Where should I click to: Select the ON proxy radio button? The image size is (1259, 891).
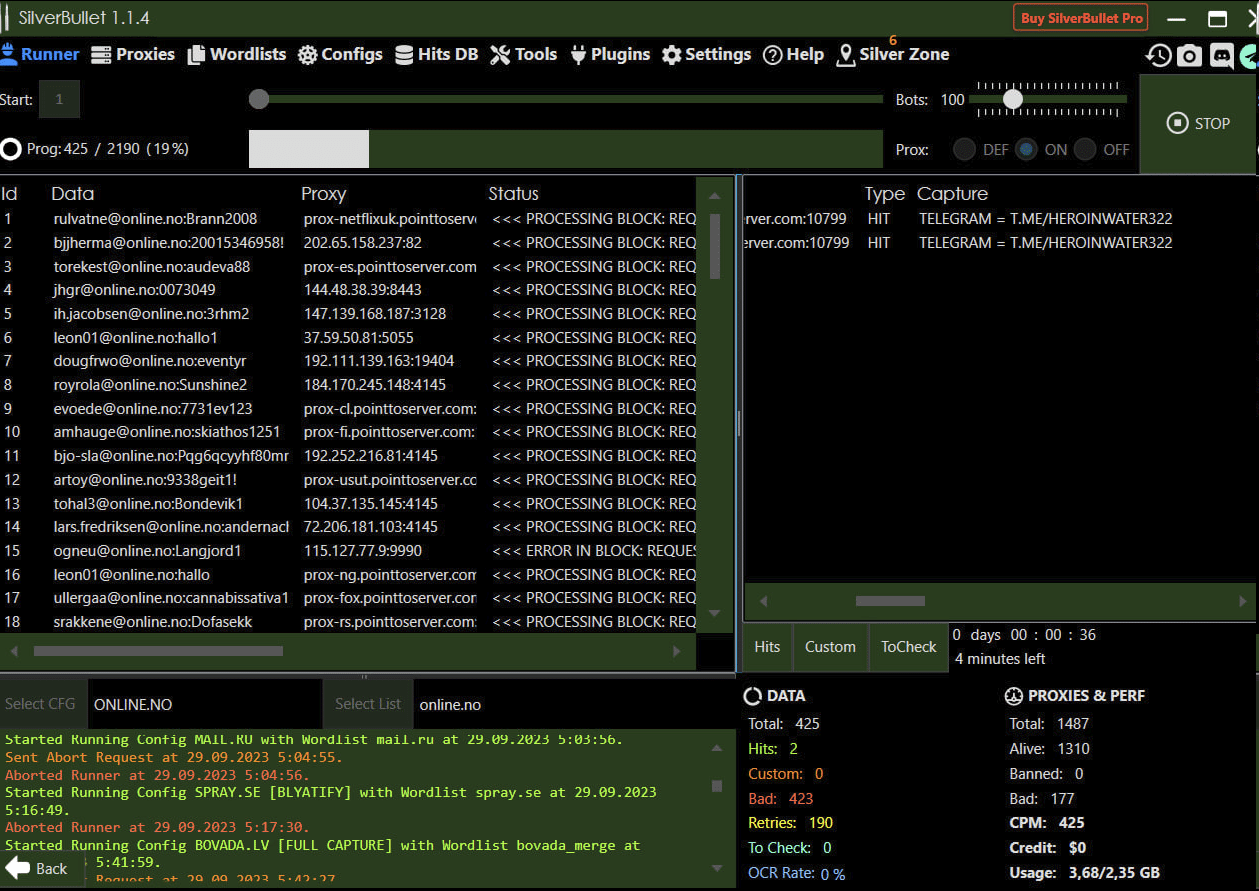pos(1026,149)
